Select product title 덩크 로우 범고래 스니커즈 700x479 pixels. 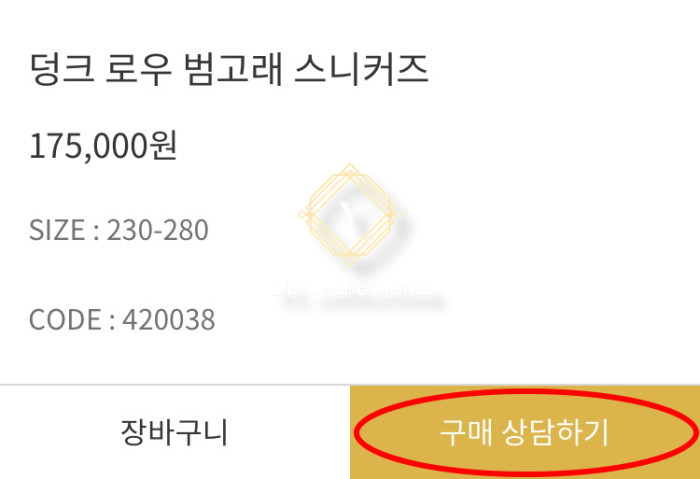229,69
